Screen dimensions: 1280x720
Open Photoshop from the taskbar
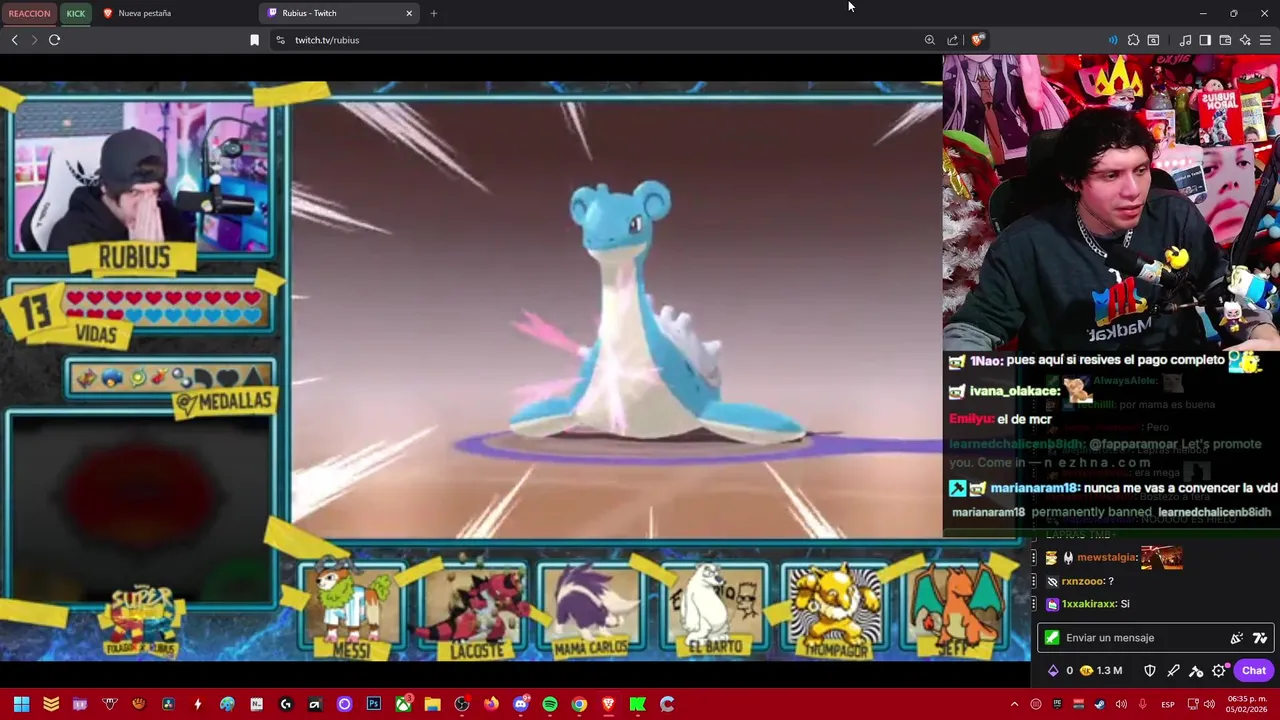[x=374, y=704]
